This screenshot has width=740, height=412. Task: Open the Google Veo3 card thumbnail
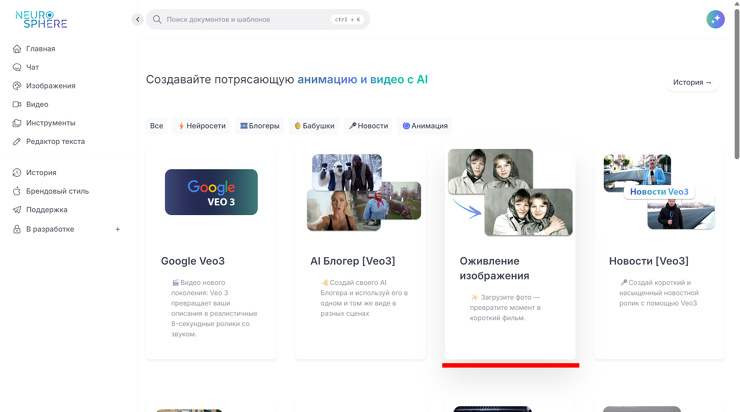pos(211,192)
